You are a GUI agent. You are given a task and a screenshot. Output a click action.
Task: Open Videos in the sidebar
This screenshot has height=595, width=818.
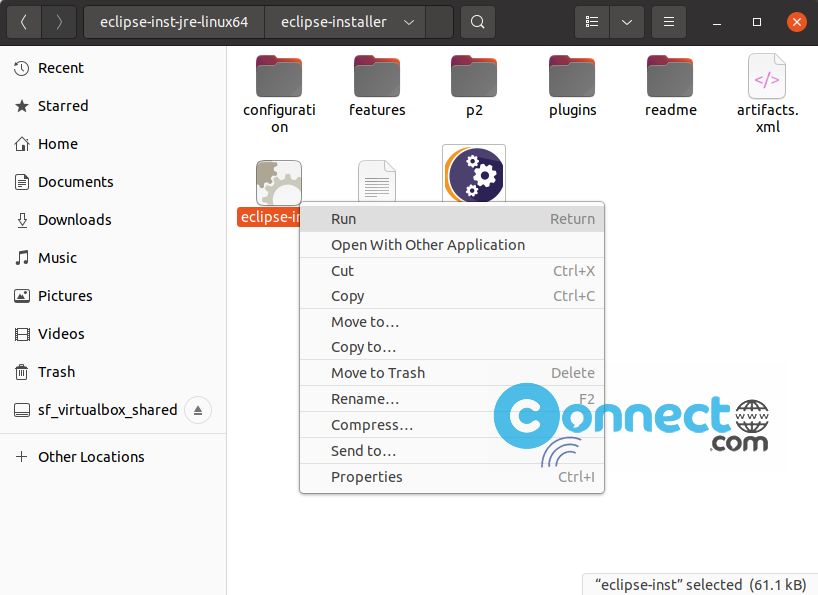[113, 334]
